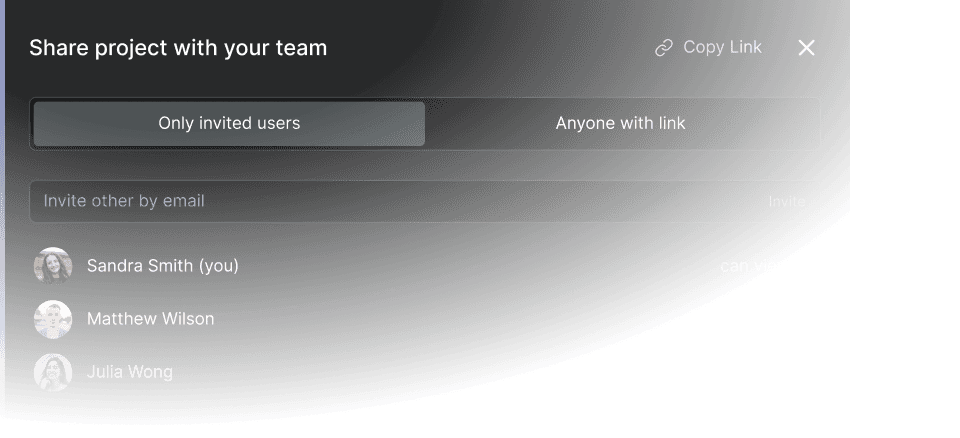Choose the Julia Wong member name
This screenshot has width=960, height=438.
pyautogui.click(x=130, y=372)
